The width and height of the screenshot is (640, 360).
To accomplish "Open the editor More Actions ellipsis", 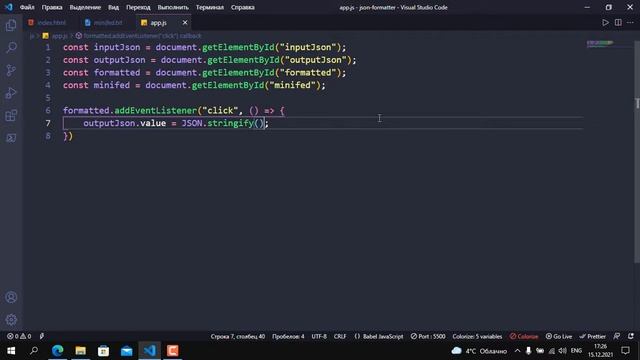I will [x=630, y=22].
